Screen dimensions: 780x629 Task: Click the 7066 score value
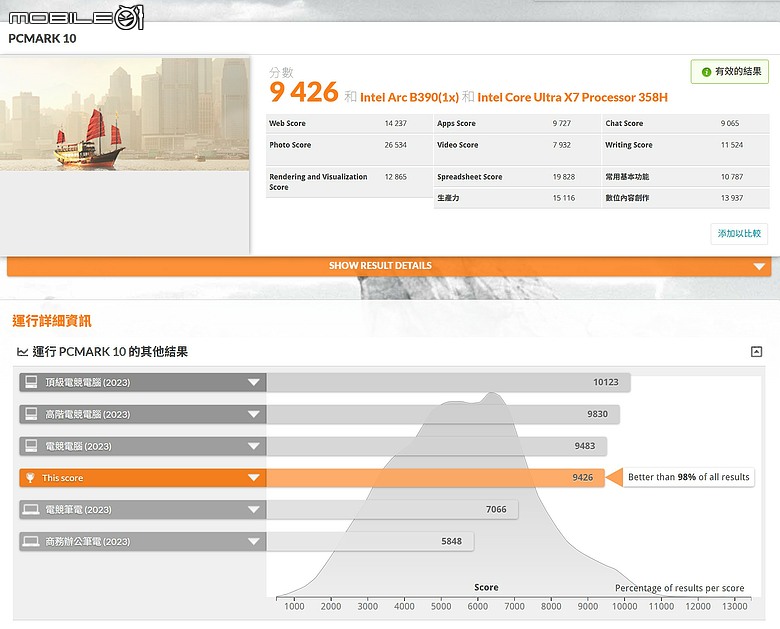tap(496, 510)
